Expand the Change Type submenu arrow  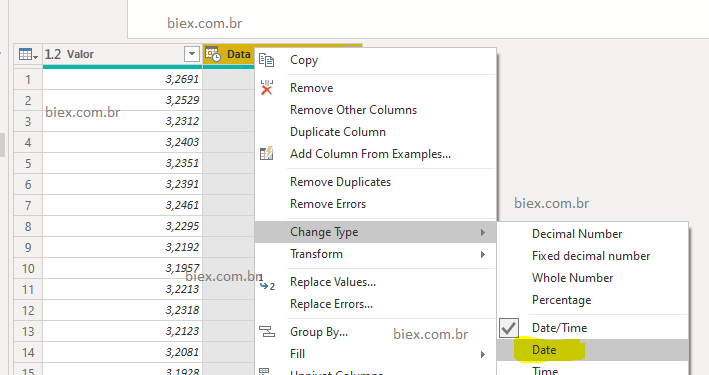[x=482, y=232]
